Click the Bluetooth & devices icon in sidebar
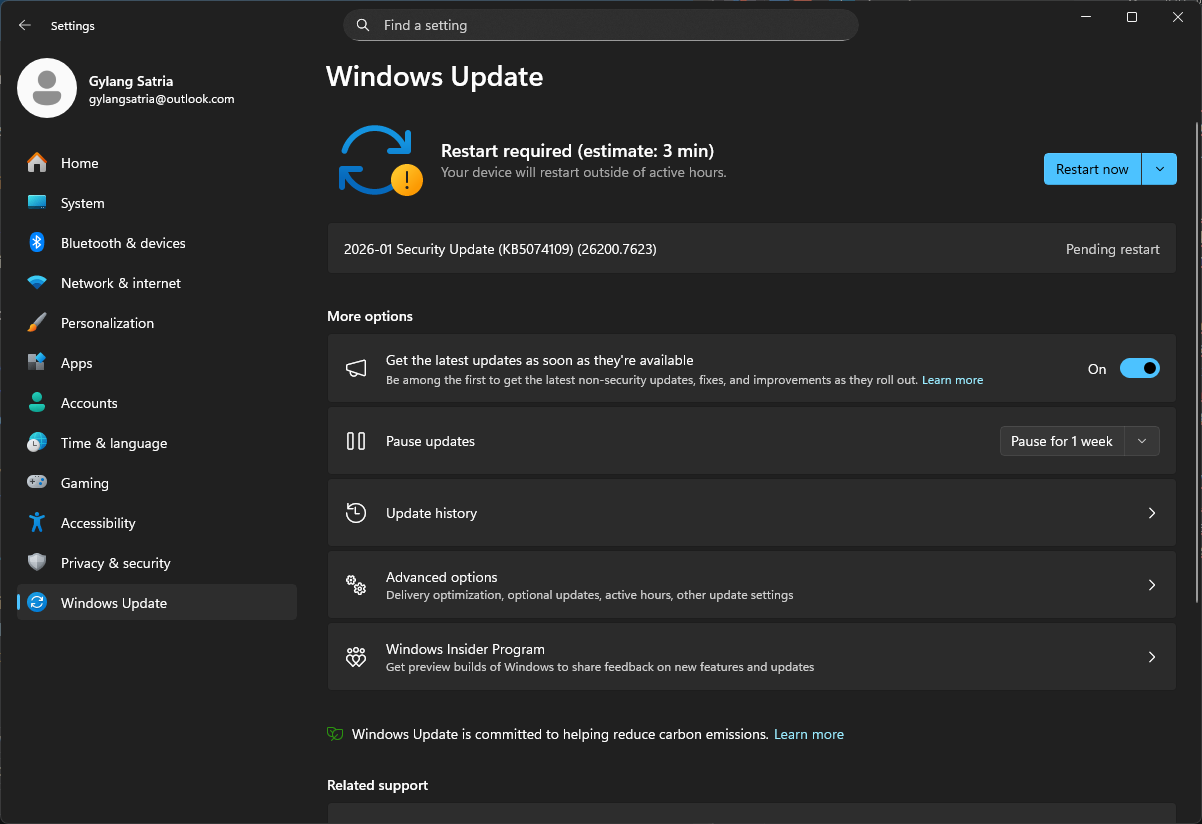Viewport: 1202px width, 824px height. point(37,243)
